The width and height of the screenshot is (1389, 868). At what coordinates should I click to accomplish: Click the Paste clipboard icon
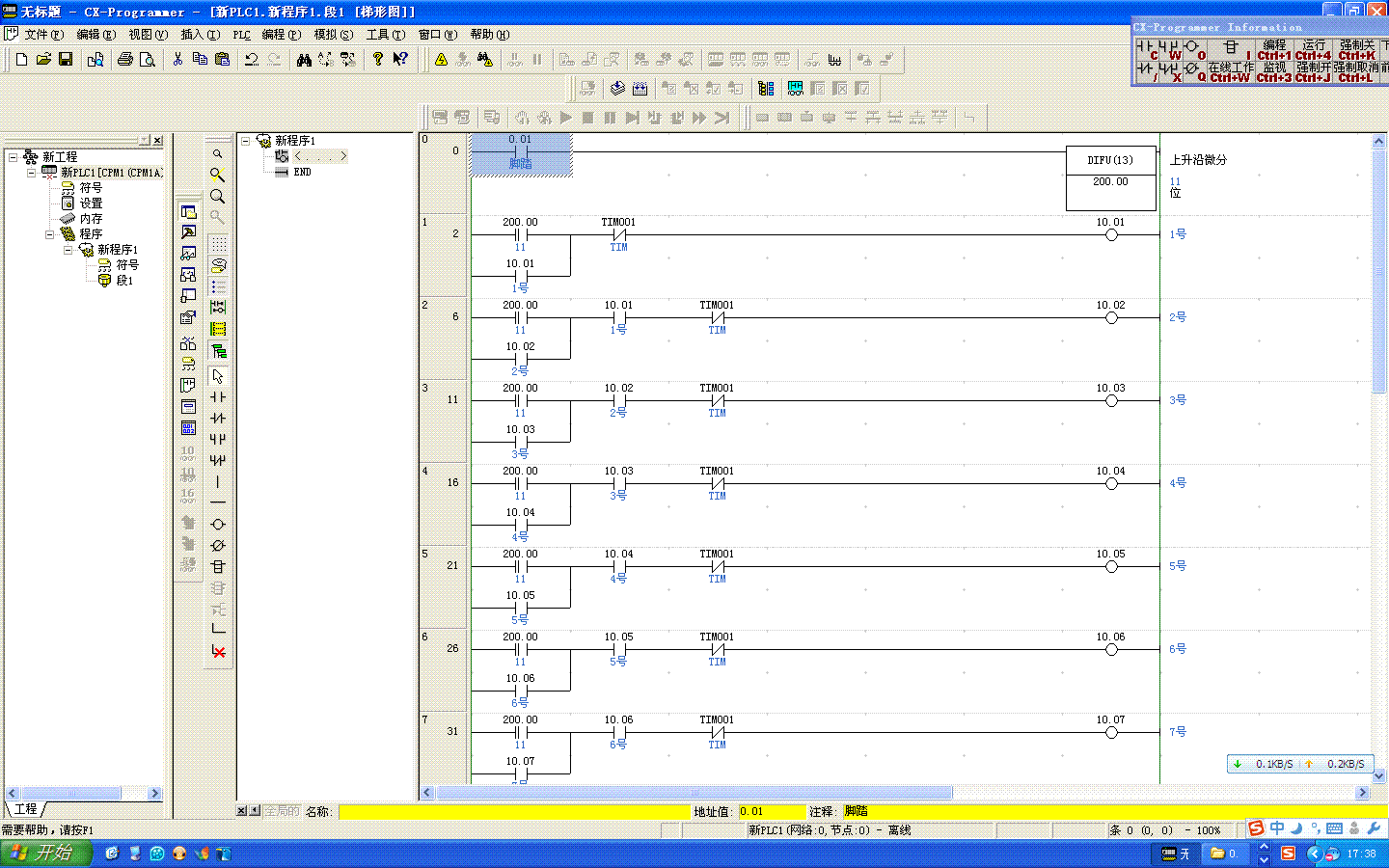pos(222,60)
